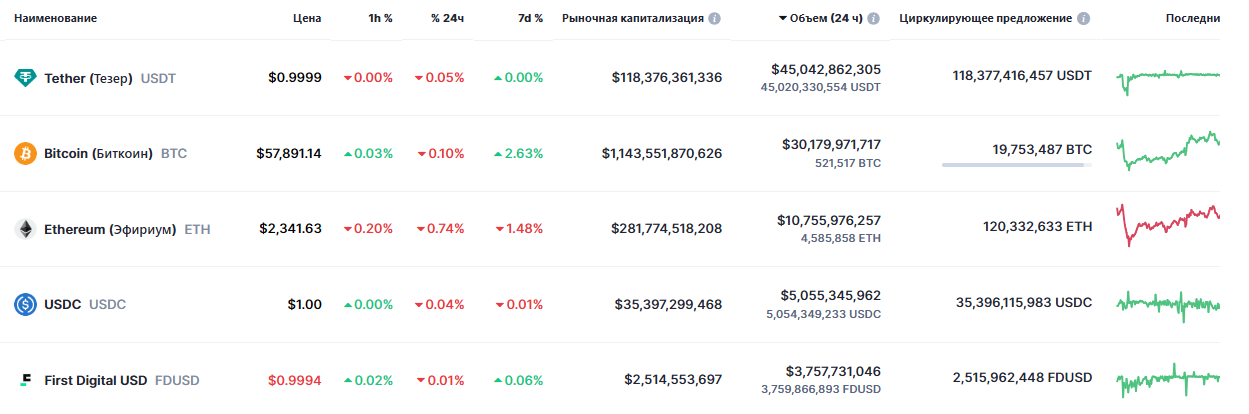Click the Bitcoin 7-day sparkline chart
The image size is (1249, 414).
1168,150
